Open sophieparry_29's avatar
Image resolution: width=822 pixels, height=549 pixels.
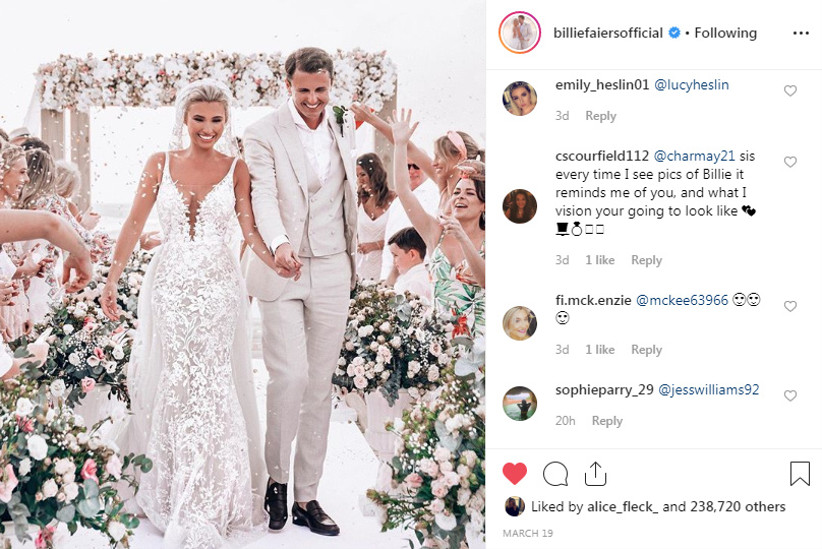pos(520,404)
